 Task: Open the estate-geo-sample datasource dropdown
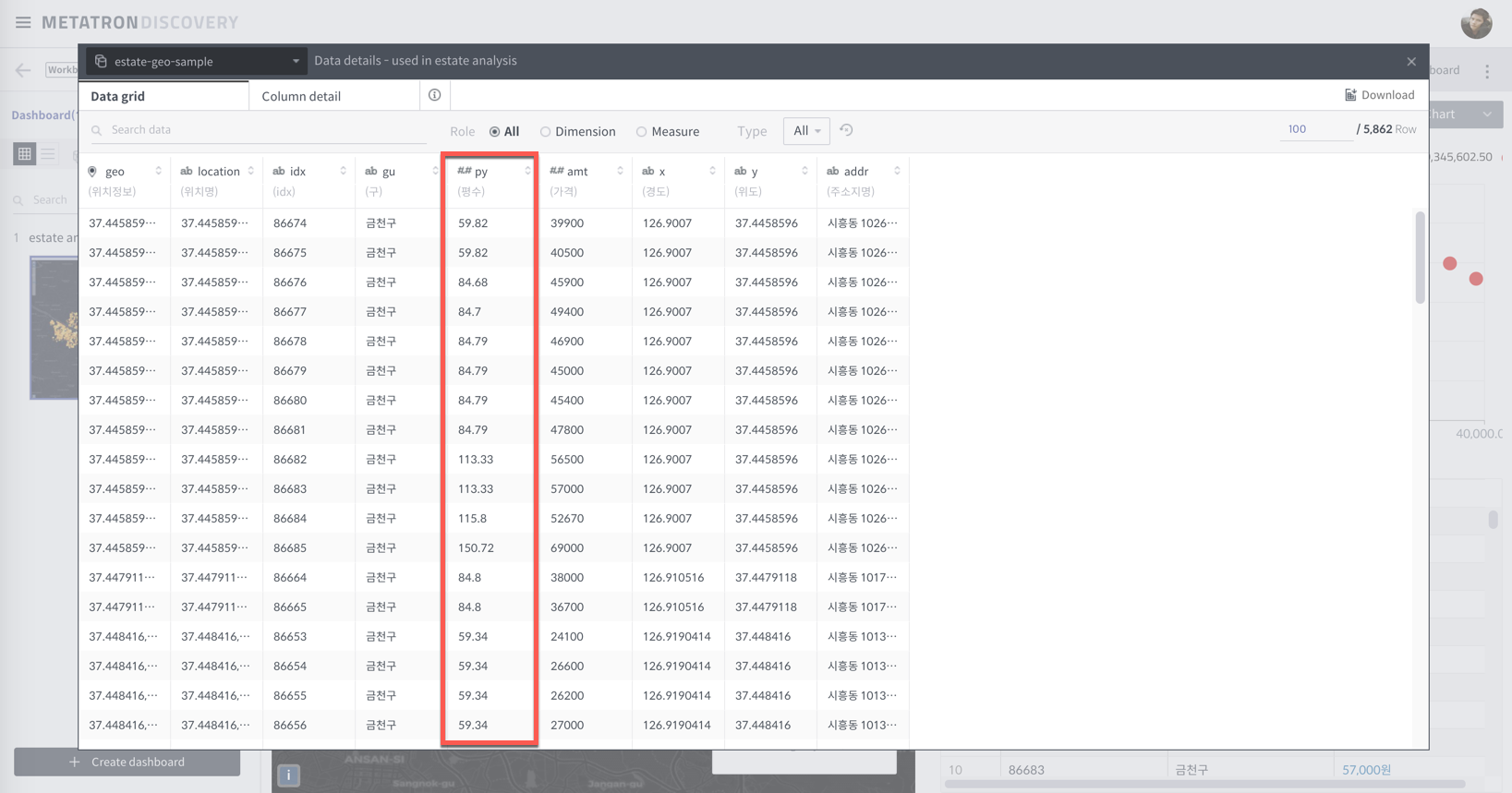pos(197,62)
